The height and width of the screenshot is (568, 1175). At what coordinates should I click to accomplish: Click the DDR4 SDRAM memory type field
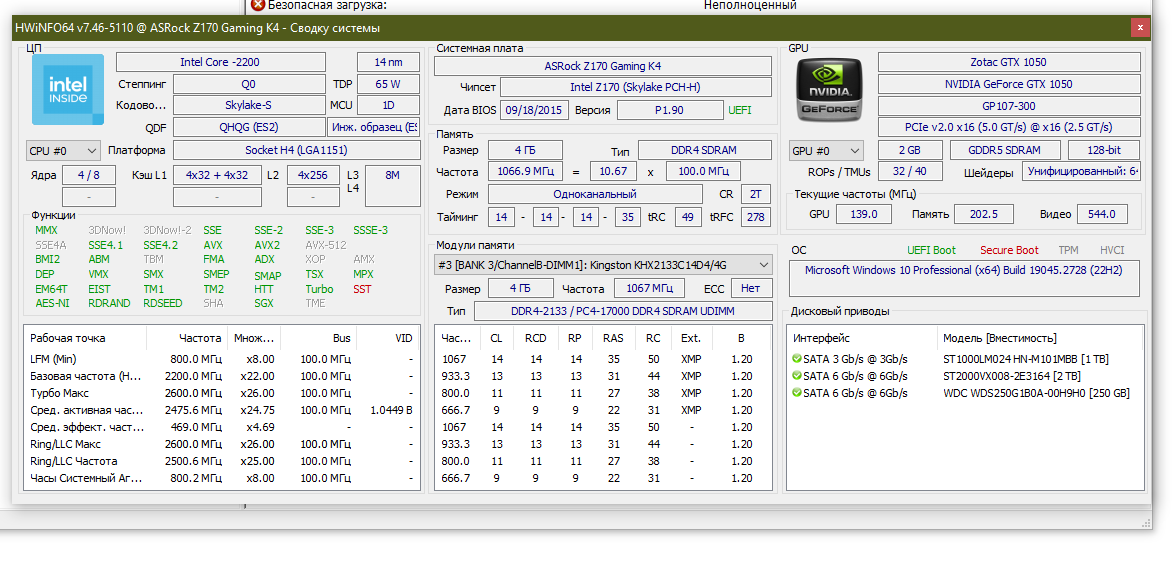(x=704, y=151)
